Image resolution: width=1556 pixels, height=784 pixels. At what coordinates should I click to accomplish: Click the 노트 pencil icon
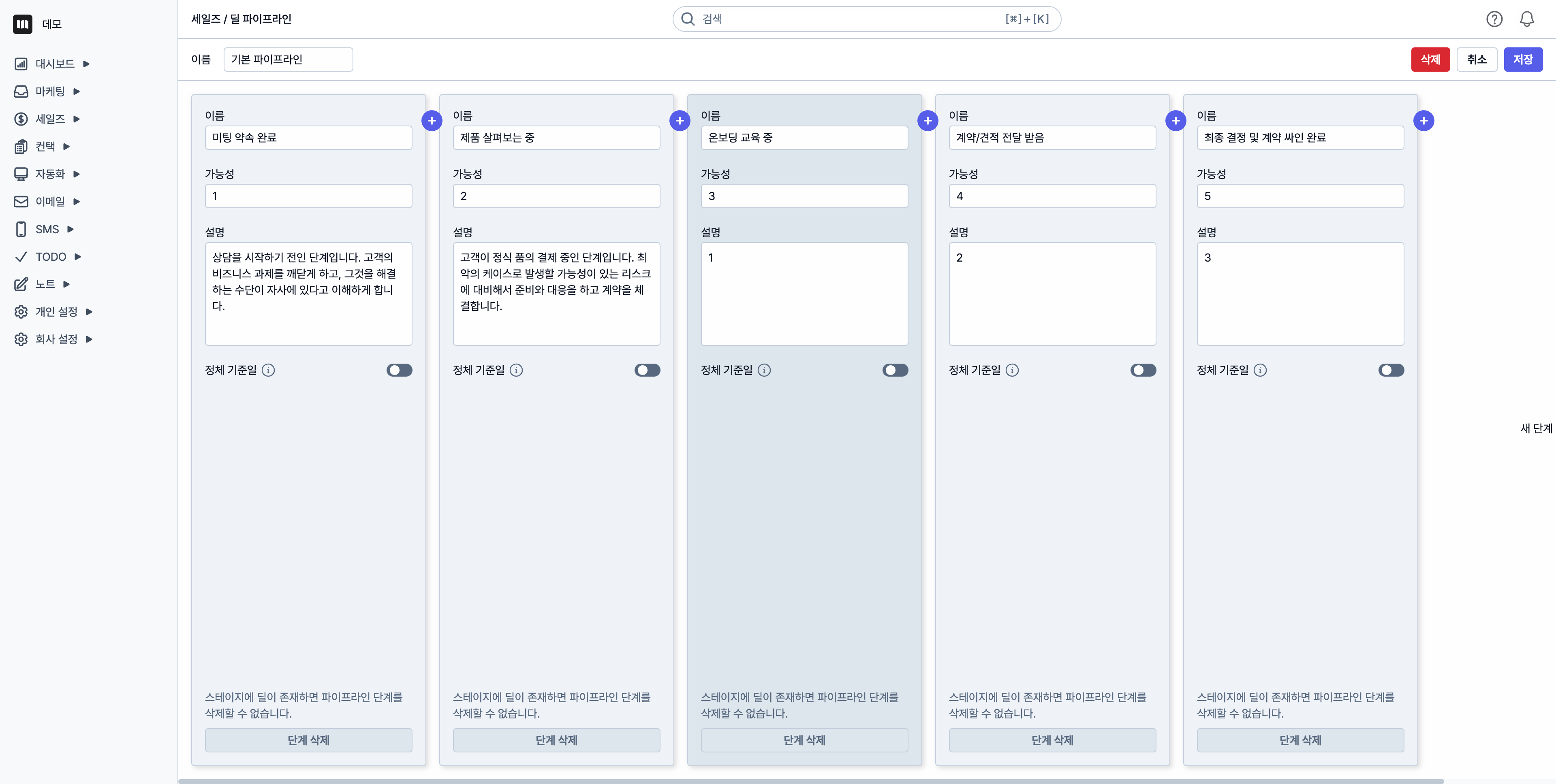(x=21, y=284)
